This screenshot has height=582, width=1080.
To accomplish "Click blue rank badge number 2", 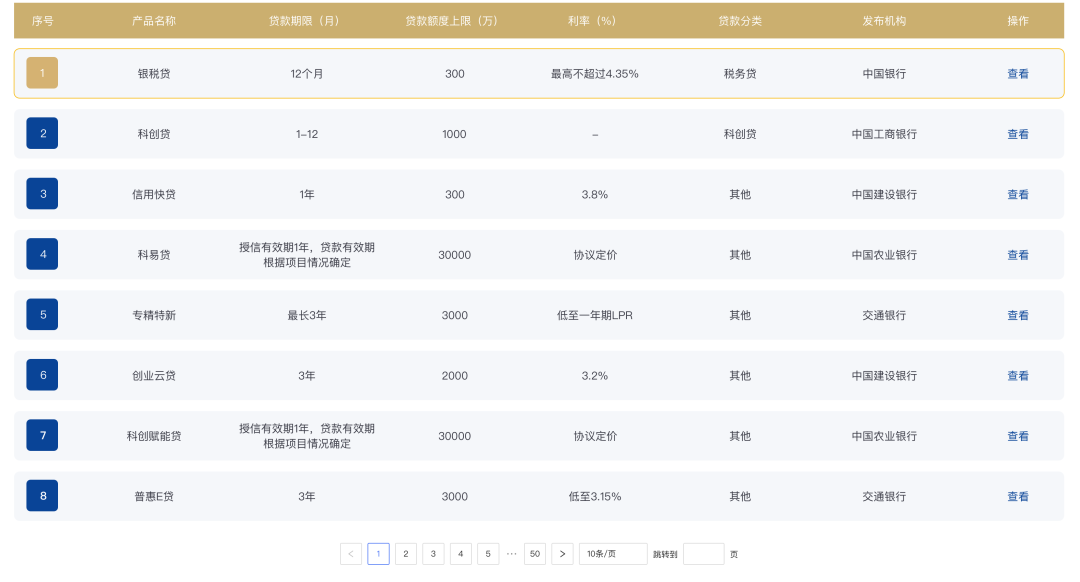I will tap(42, 134).
